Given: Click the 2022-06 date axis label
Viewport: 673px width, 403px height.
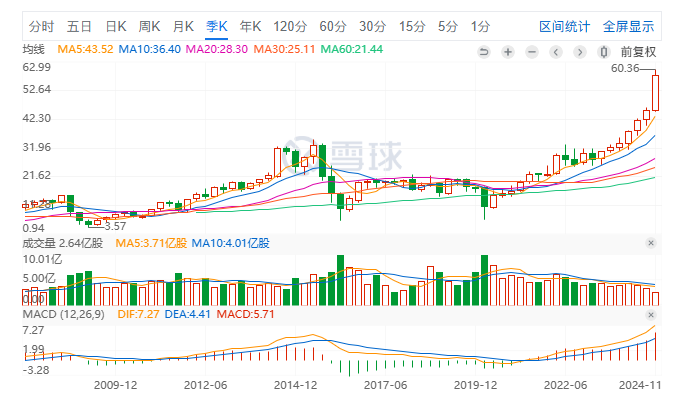Looking at the screenshot, I should click(x=566, y=385).
